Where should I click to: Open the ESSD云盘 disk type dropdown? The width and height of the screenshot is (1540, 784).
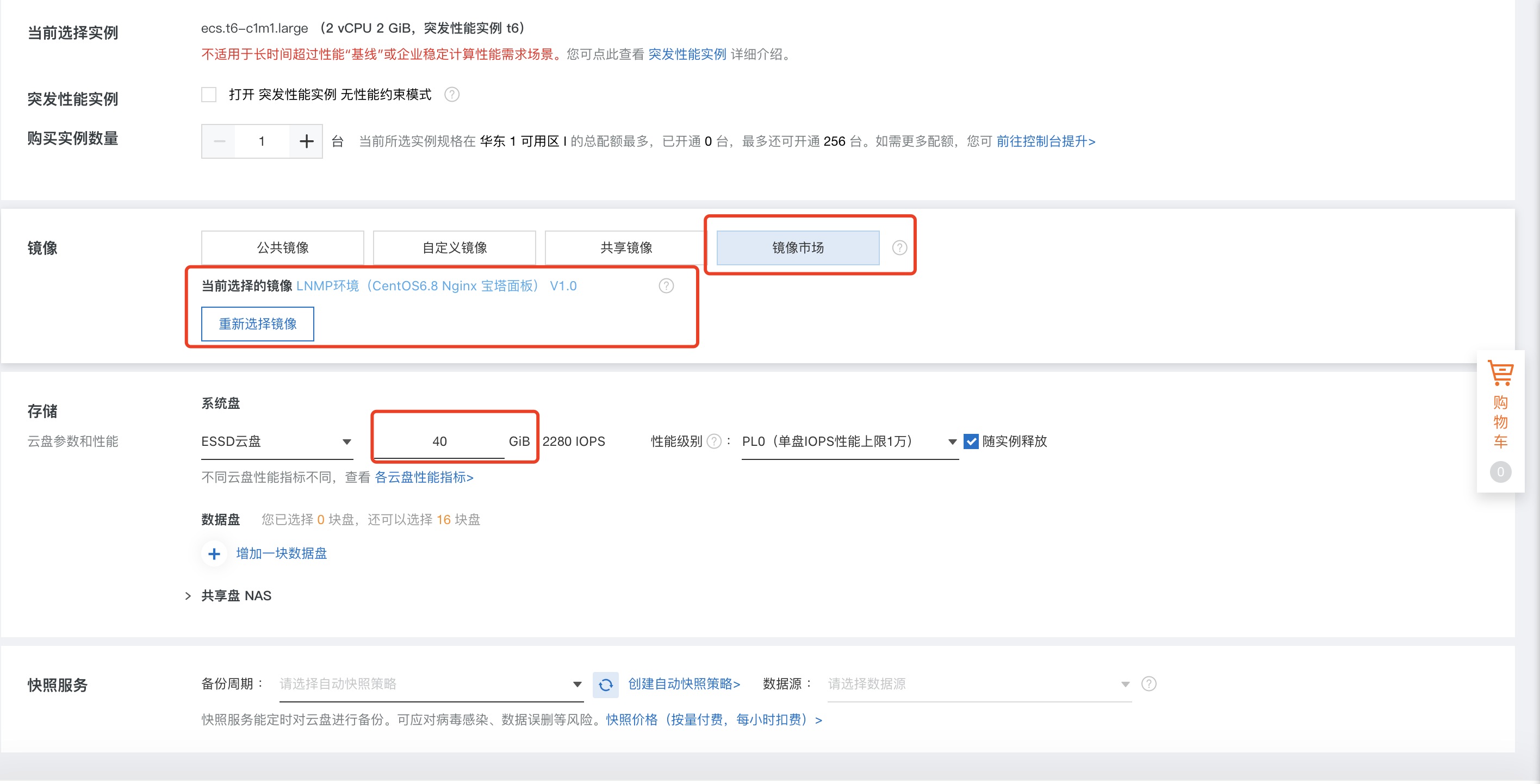click(277, 441)
